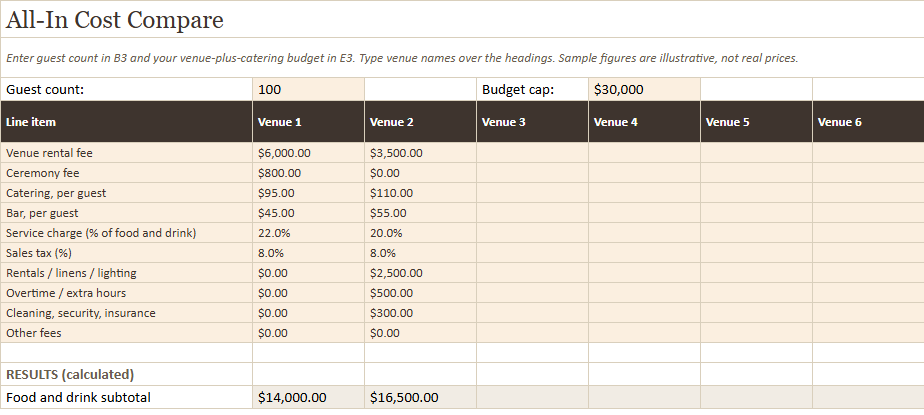This screenshot has height=415, width=924.
Task: Select the Venue 2 column heading
Action: click(420, 122)
